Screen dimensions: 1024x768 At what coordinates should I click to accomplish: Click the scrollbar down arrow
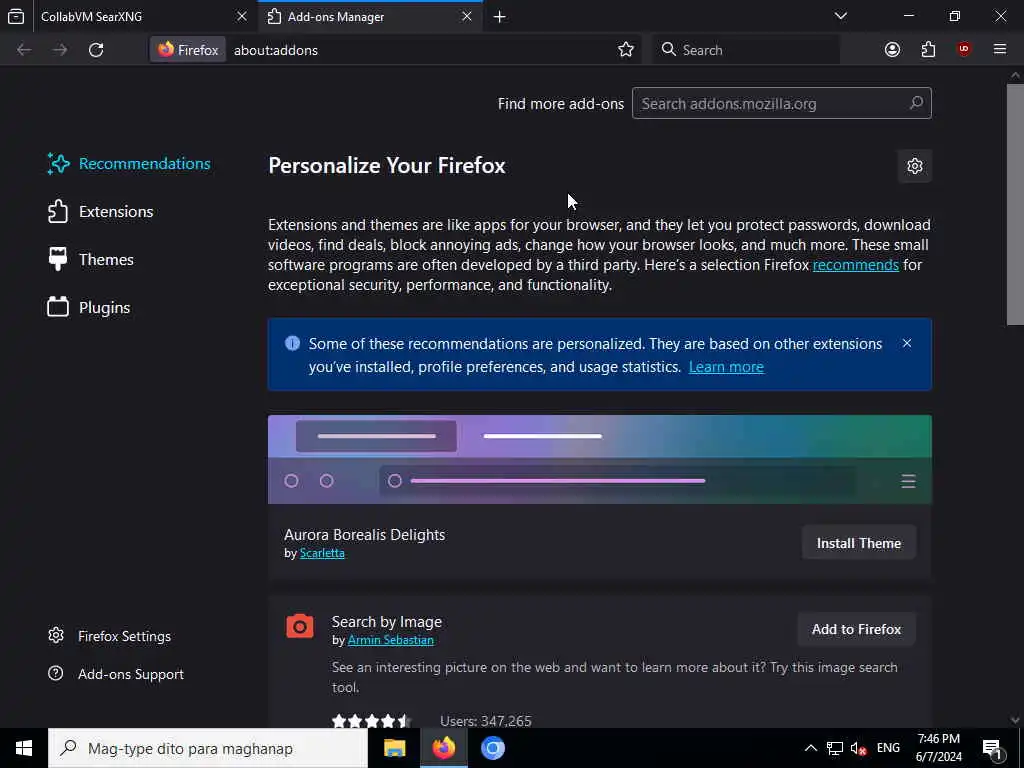1015,720
